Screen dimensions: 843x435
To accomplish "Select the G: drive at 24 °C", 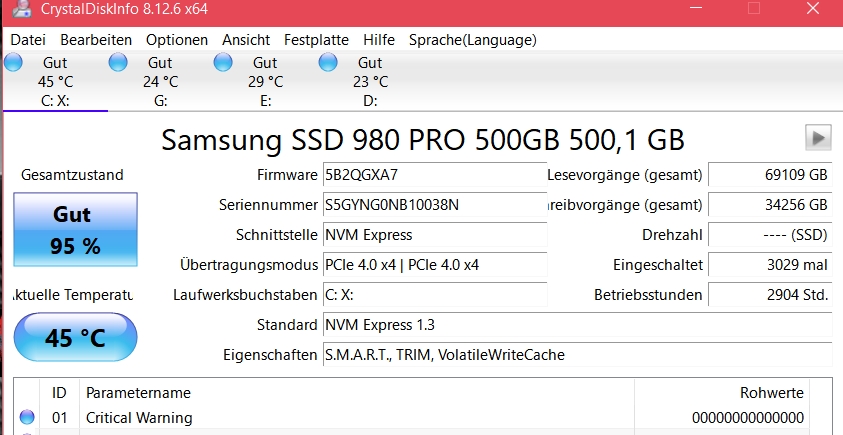I will tap(160, 82).
